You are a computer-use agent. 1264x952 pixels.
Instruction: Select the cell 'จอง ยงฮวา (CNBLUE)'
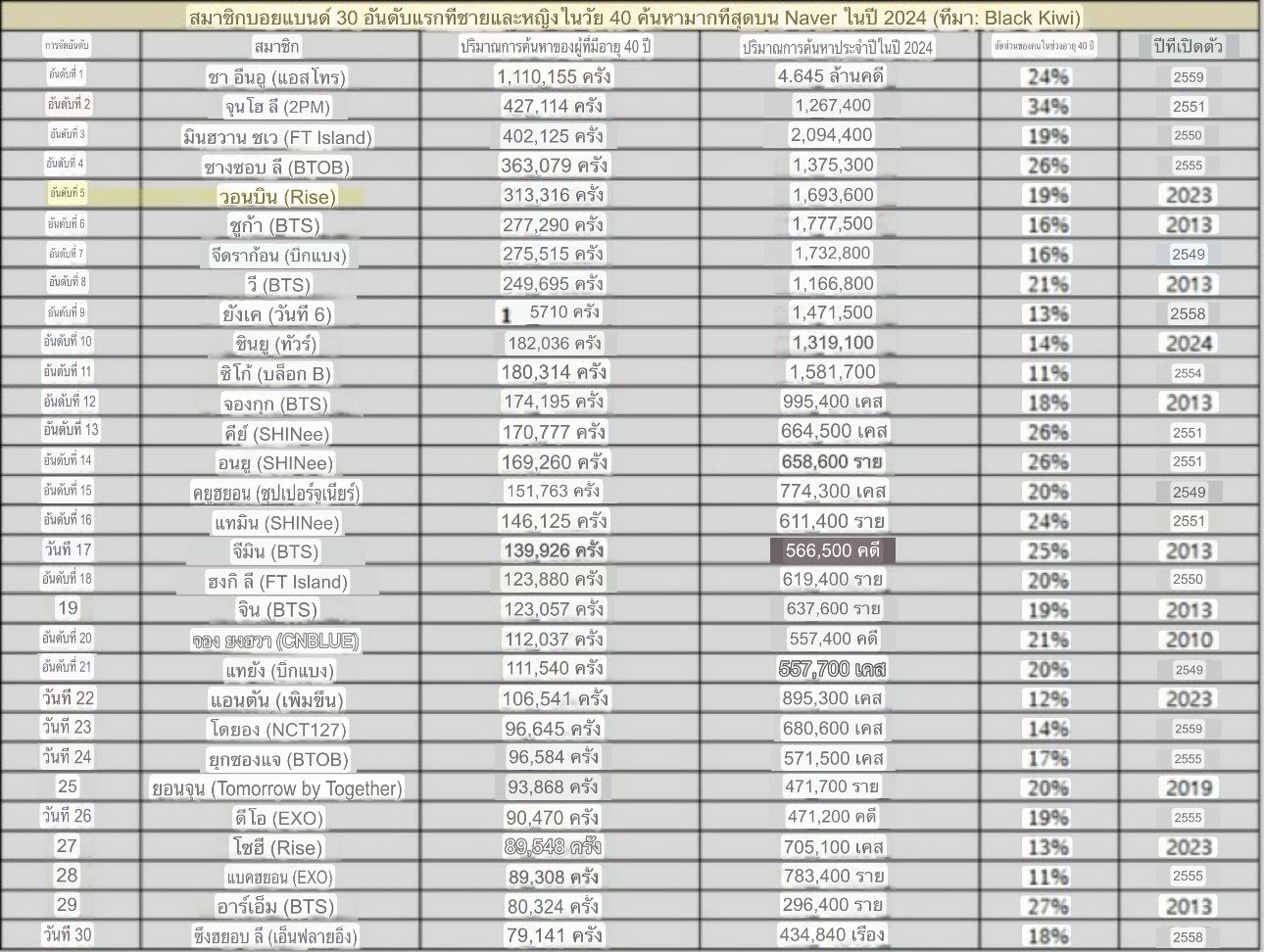277,641
